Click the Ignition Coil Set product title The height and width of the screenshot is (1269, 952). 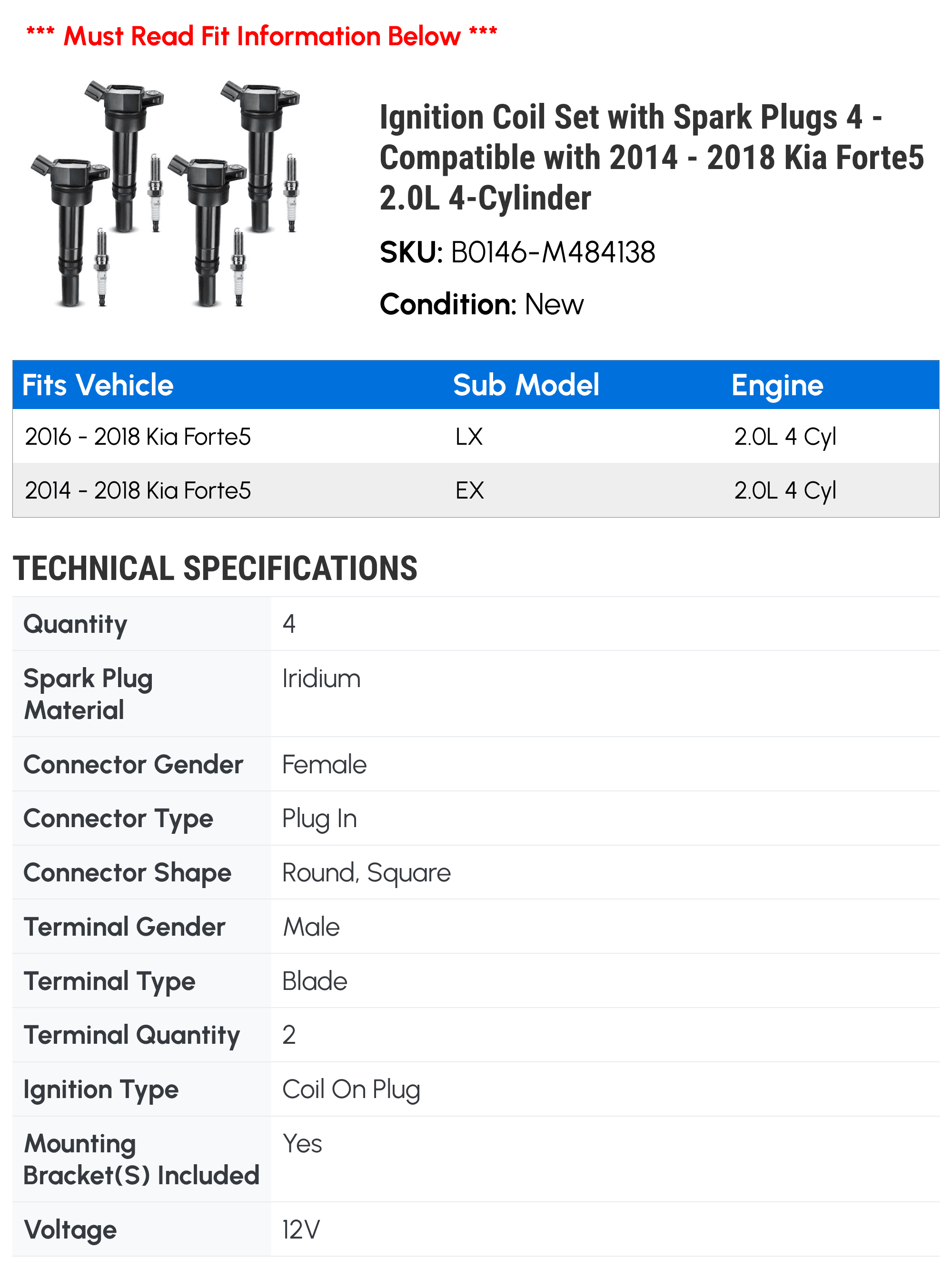click(652, 157)
